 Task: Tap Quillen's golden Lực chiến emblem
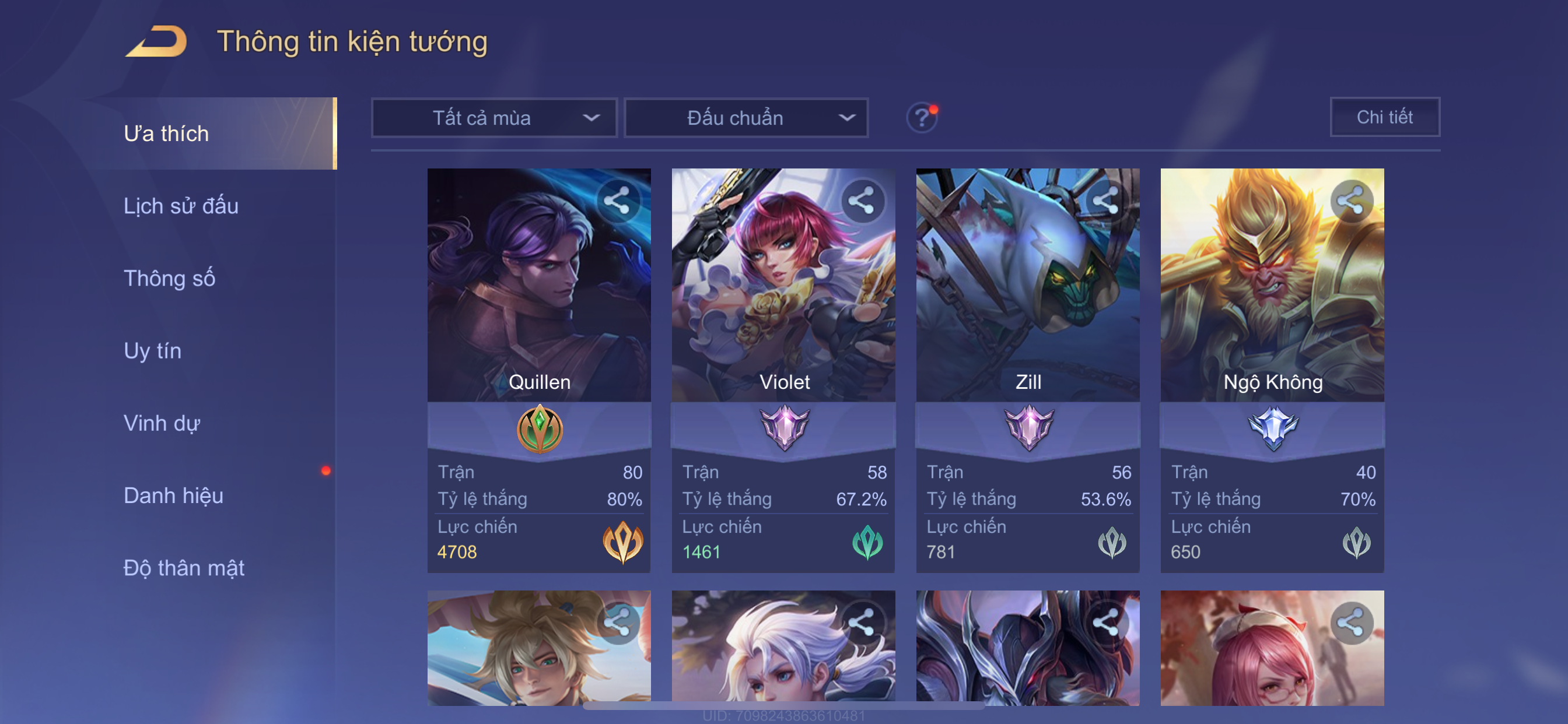pyautogui.click(x=622, y=542)
